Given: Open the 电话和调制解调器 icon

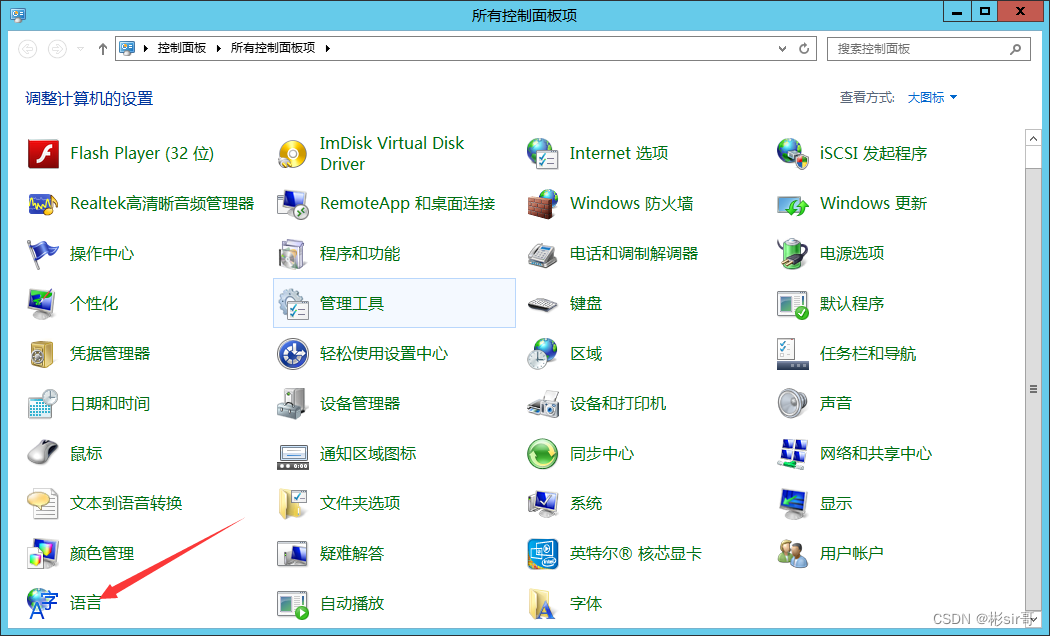Looking at the screenshot, I should [x=542, y=254].
